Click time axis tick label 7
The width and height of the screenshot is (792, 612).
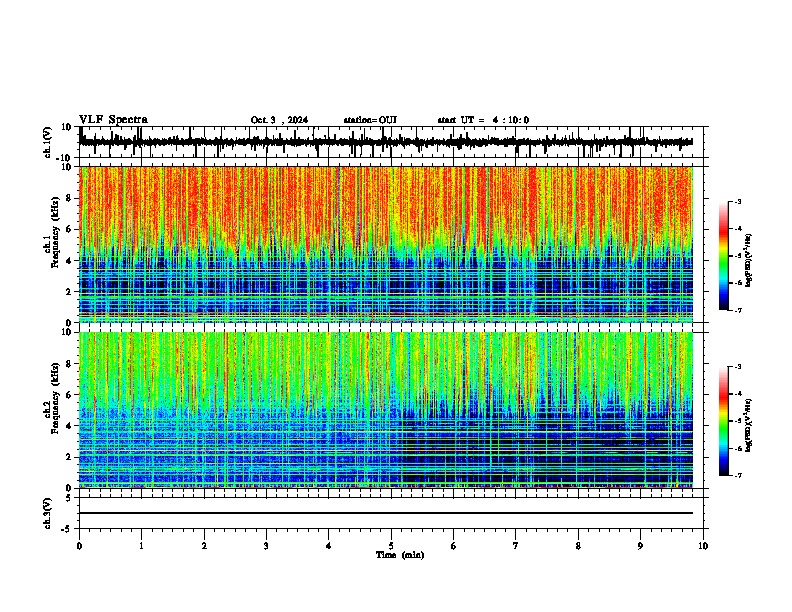(x=516, y=546)
